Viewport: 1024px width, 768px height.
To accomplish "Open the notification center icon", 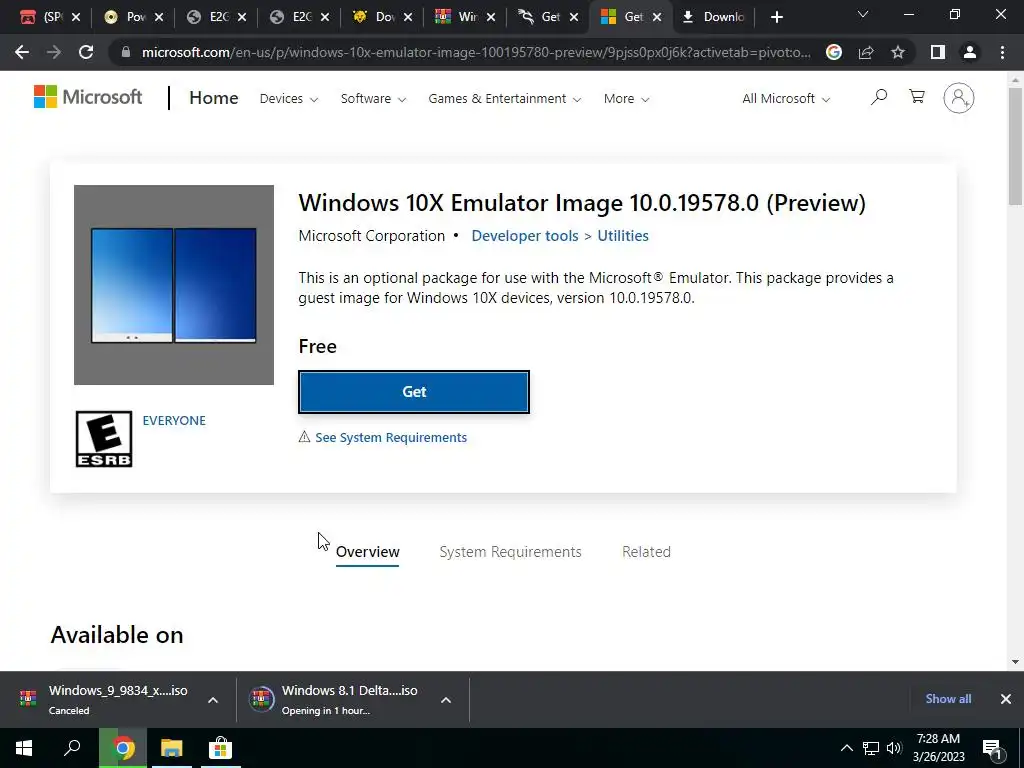I will pyautogui.click(x=992, y=749).
